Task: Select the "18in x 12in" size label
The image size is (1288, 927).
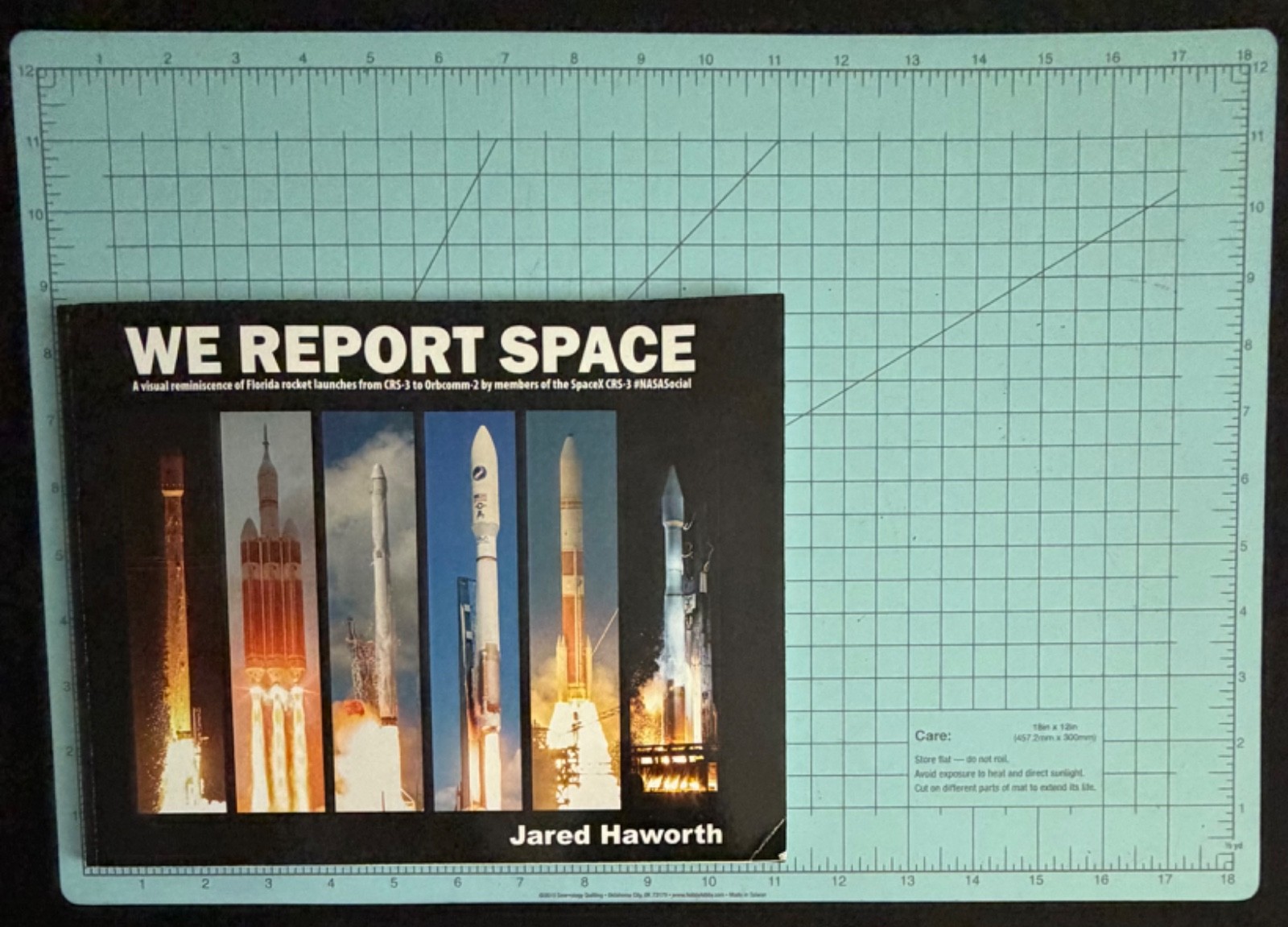Action: point(1055,727)
